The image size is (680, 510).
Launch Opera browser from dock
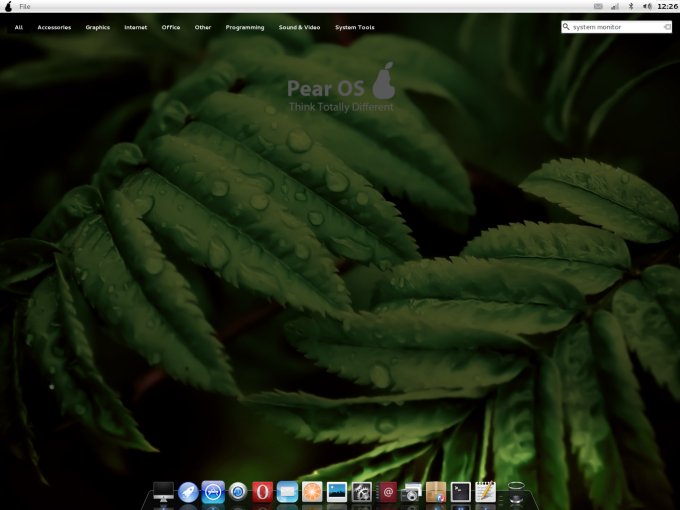pyautogui.click(x=262, y=492)
